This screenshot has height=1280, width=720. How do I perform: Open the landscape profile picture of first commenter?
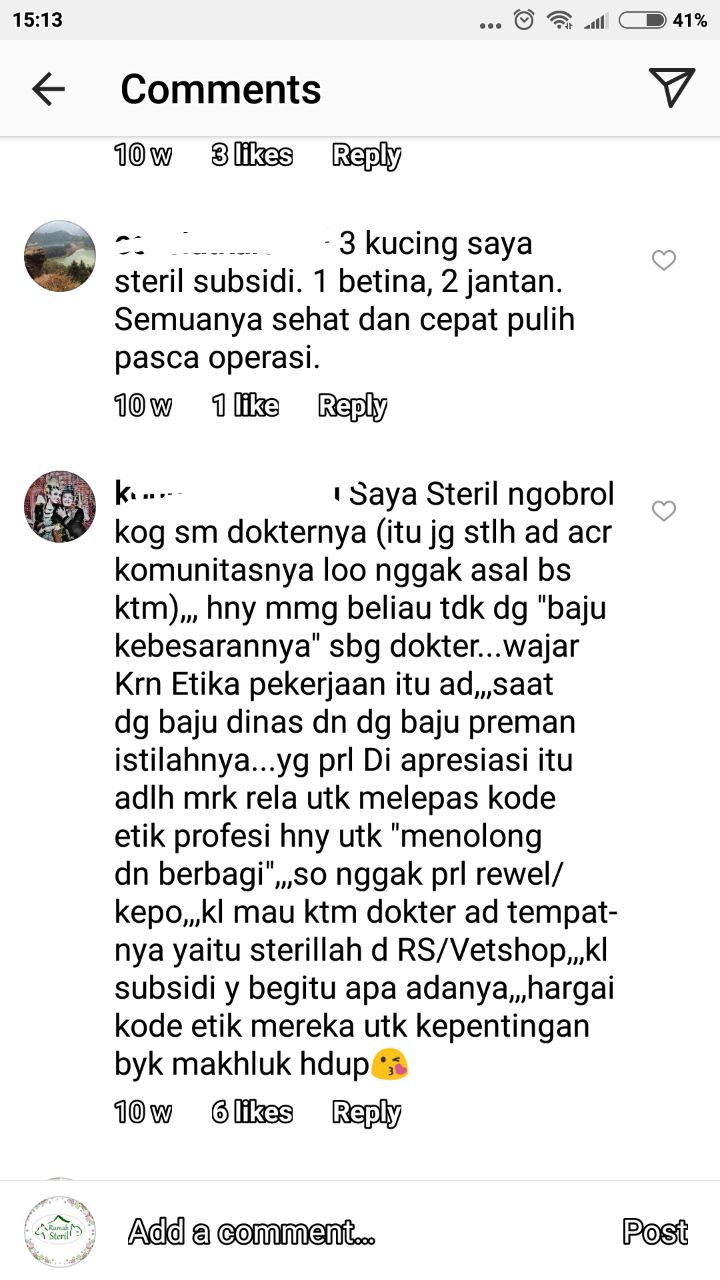(x=60, y=256)
